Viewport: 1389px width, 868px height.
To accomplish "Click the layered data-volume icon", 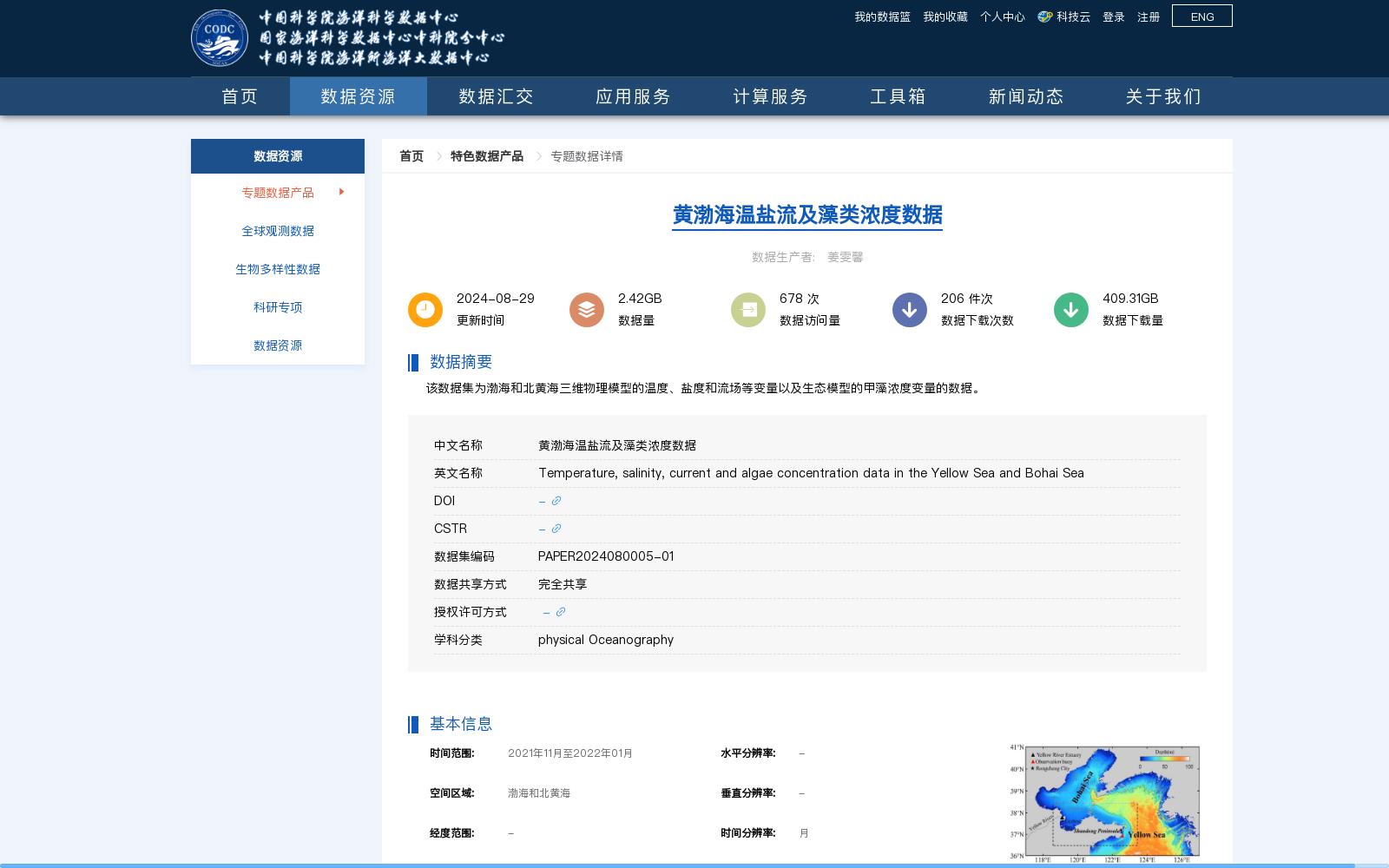I will 587,310.
